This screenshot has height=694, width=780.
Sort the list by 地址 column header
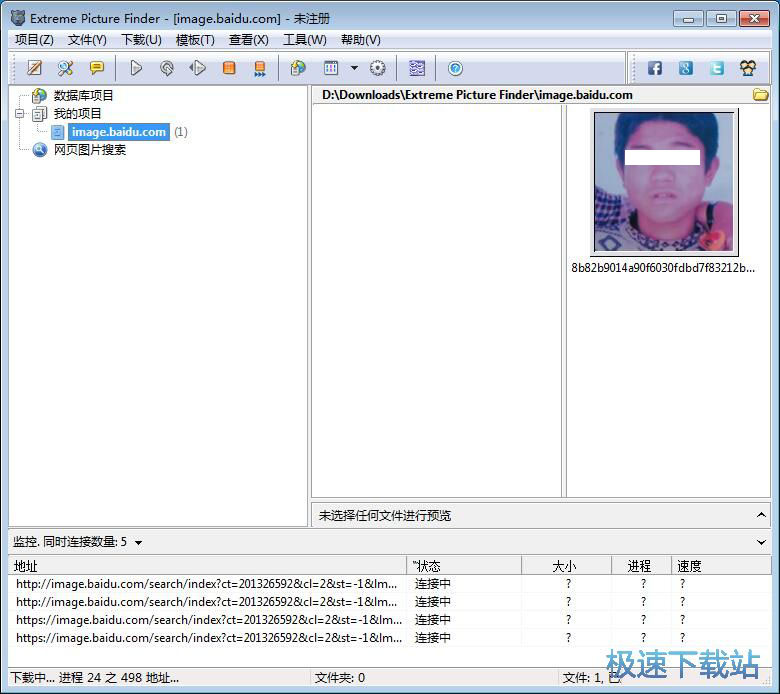(200, 566)
